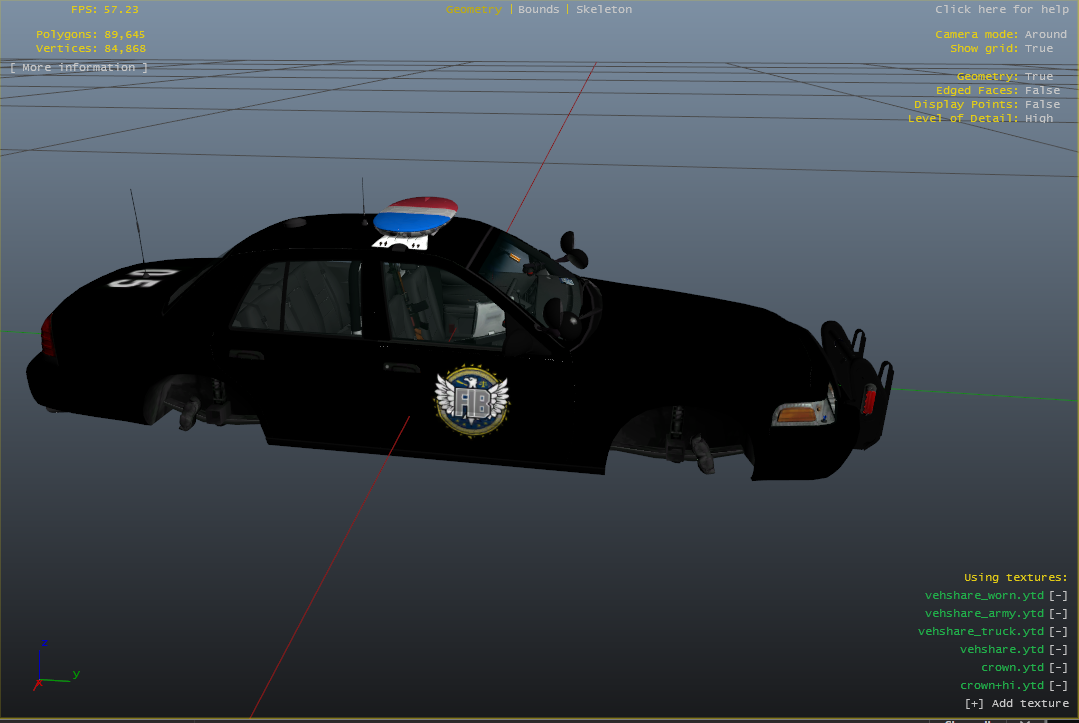Remove the vehshare_worn.ytd texture
This screenshot has width=1079, height=723.
point(1058,596)
